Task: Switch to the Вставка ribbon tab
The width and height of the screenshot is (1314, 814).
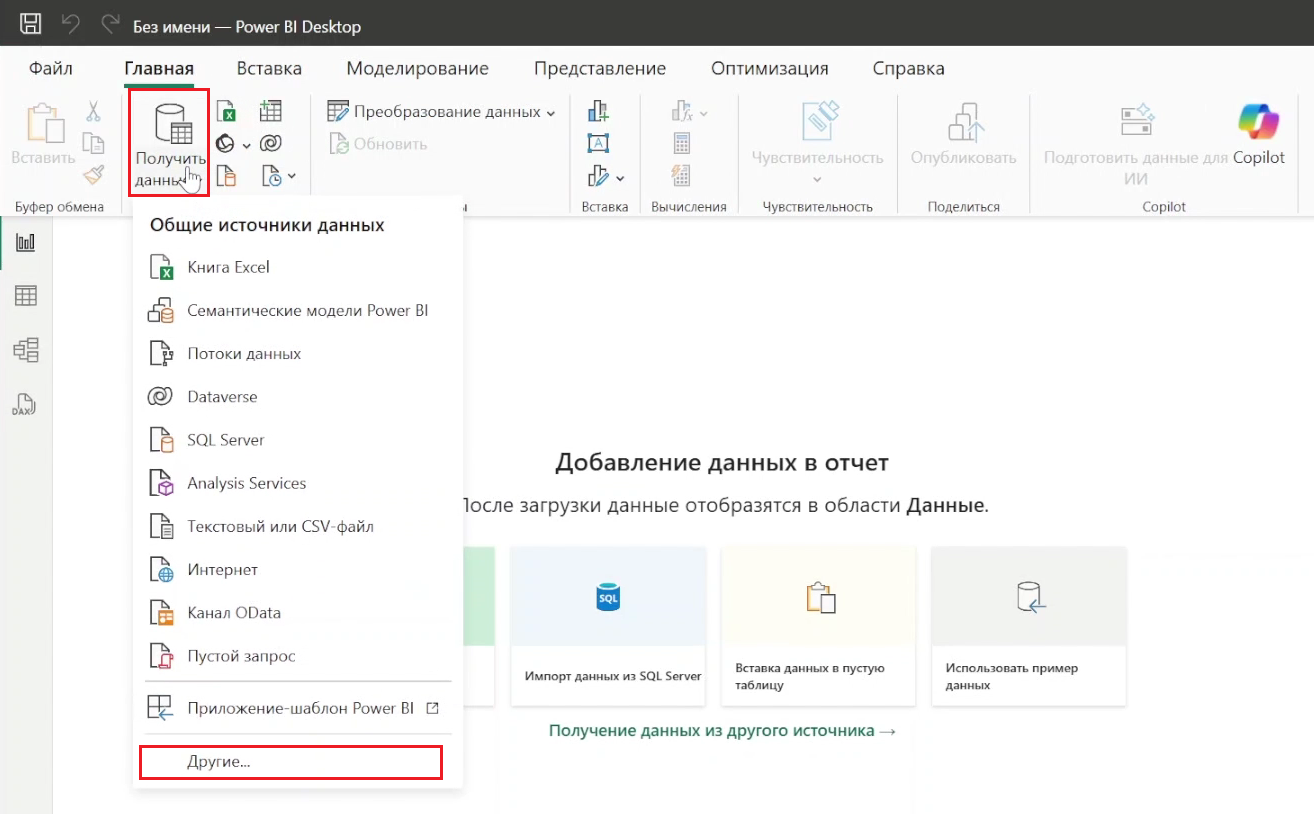Action: [269, 69]
